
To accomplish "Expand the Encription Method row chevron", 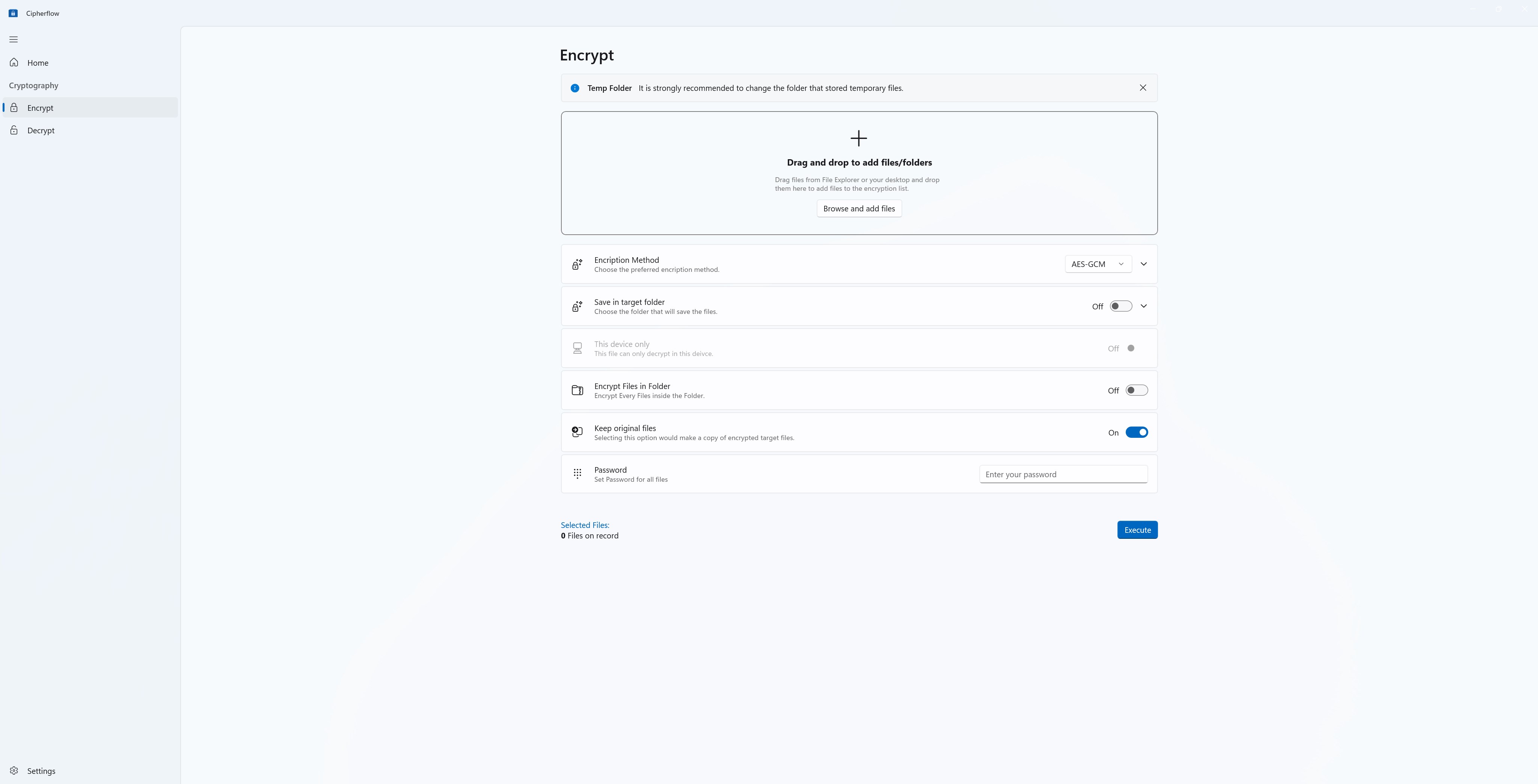I will 1143,264.
